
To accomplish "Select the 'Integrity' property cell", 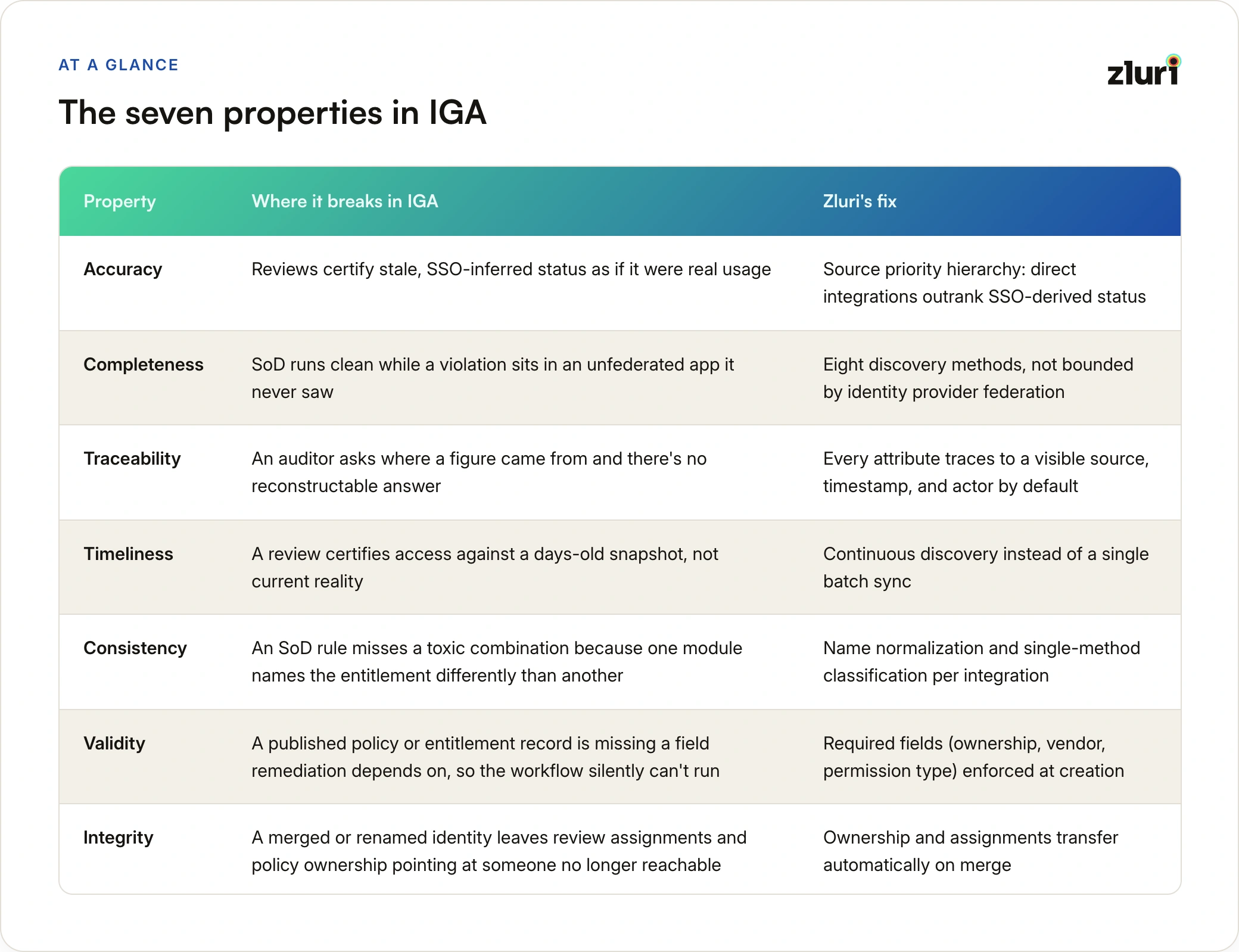I will pyautogui.click(x=119, y=838).
